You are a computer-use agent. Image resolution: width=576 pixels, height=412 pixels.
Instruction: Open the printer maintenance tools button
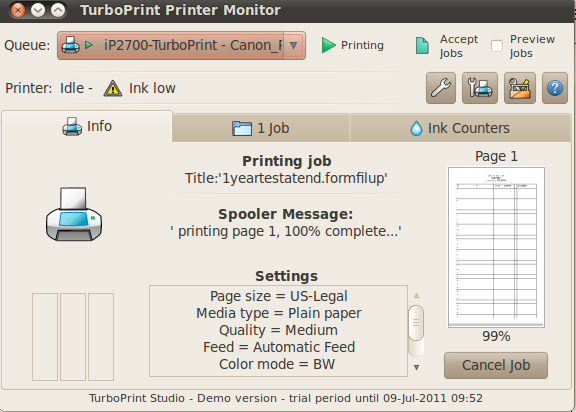coord(480,88)
